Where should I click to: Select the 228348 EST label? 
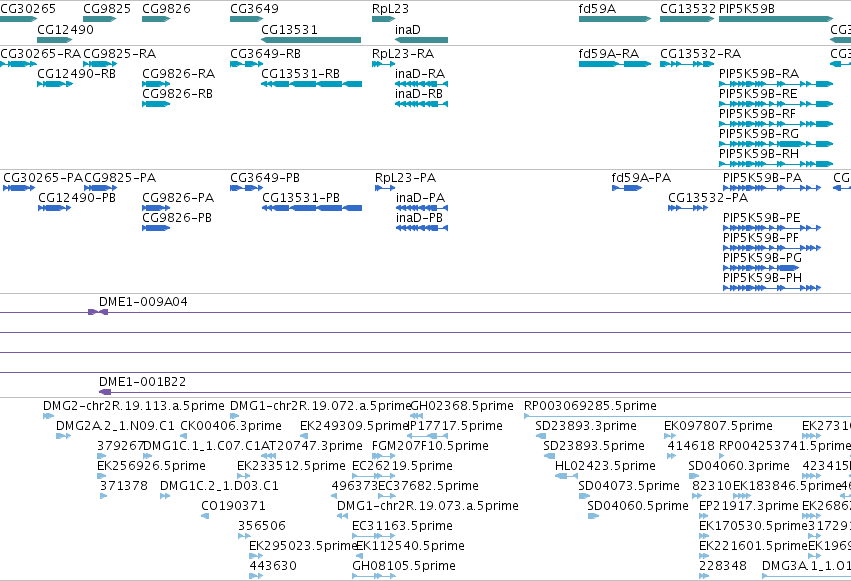(x=723, y=565)
